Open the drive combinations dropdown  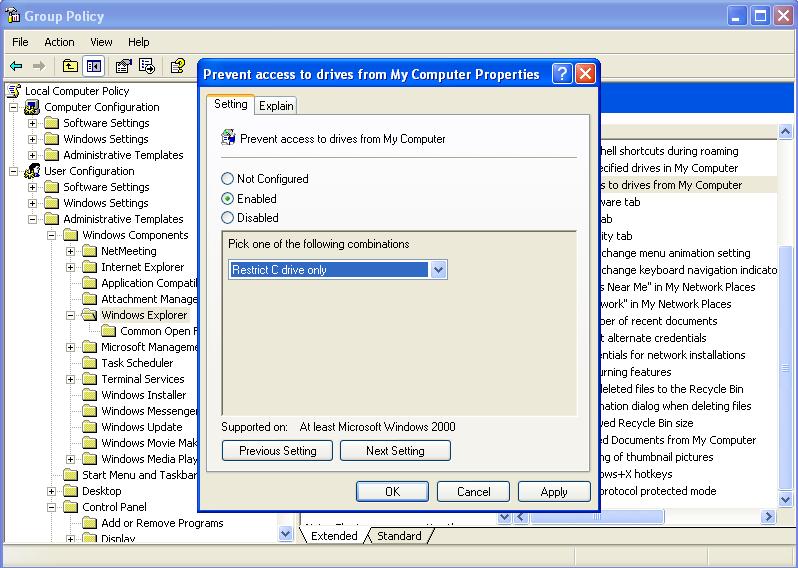point(438,270)
